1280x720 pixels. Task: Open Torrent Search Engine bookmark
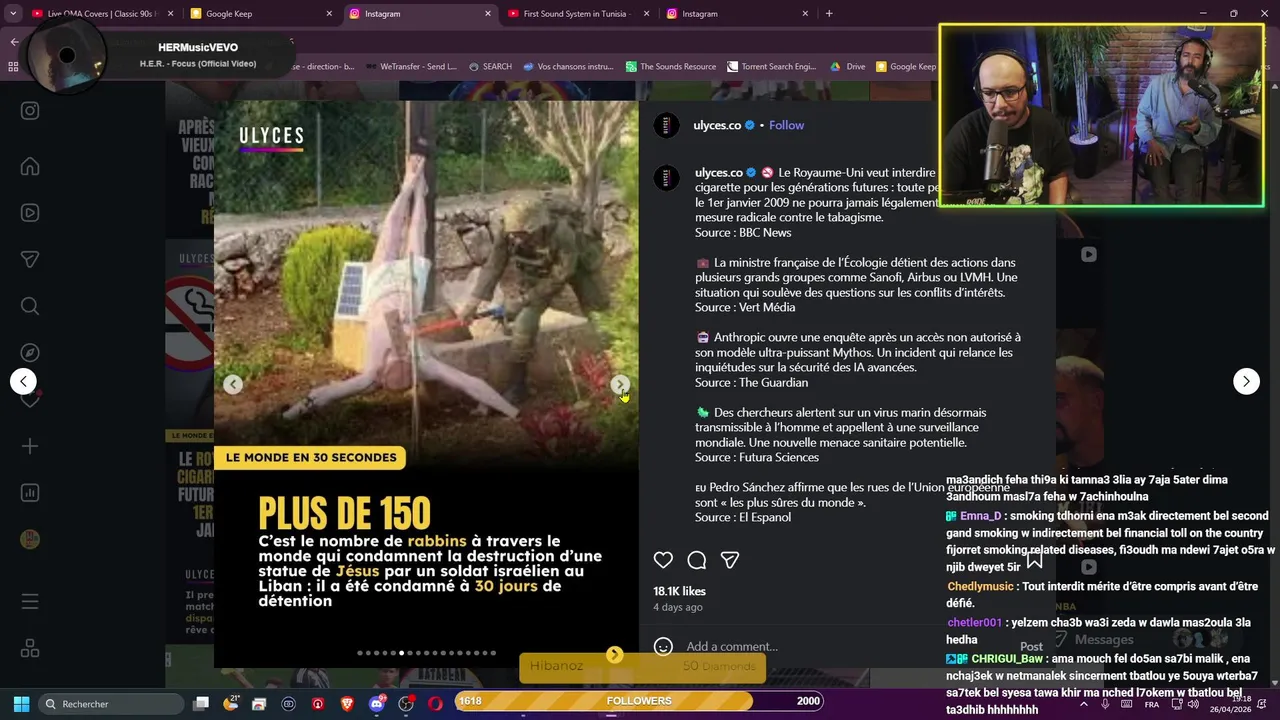tap(771, 67)
